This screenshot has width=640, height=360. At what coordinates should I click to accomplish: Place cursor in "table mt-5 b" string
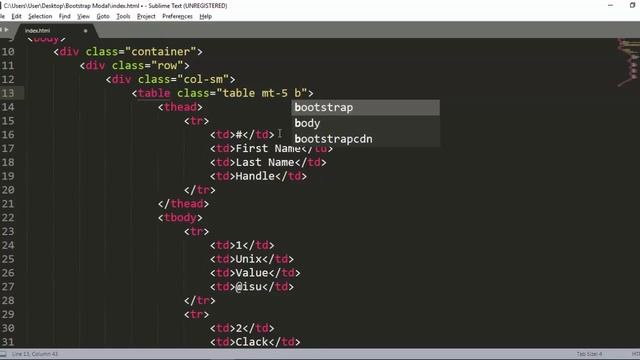[x=262, y=93]
